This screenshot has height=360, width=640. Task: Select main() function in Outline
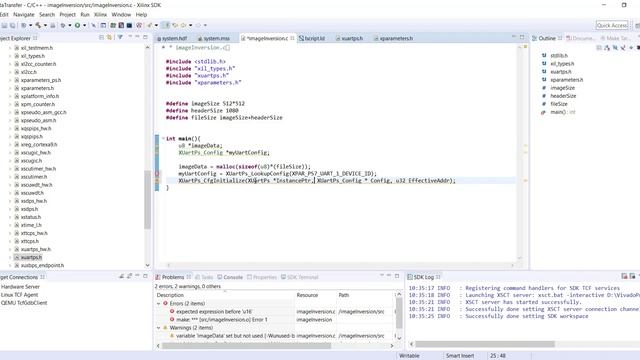562,112
